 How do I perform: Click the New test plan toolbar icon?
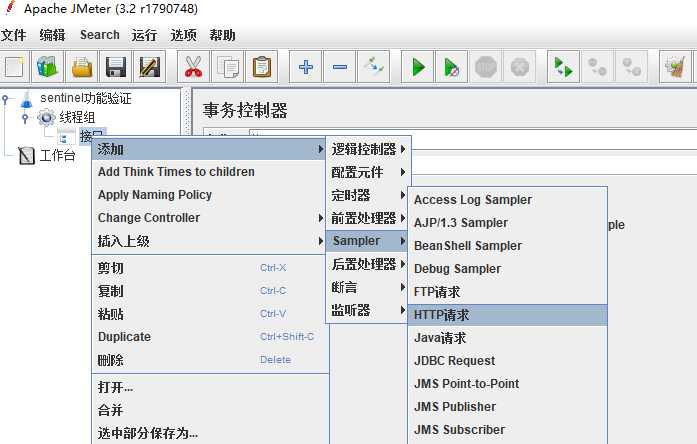[x=15, y=67]
